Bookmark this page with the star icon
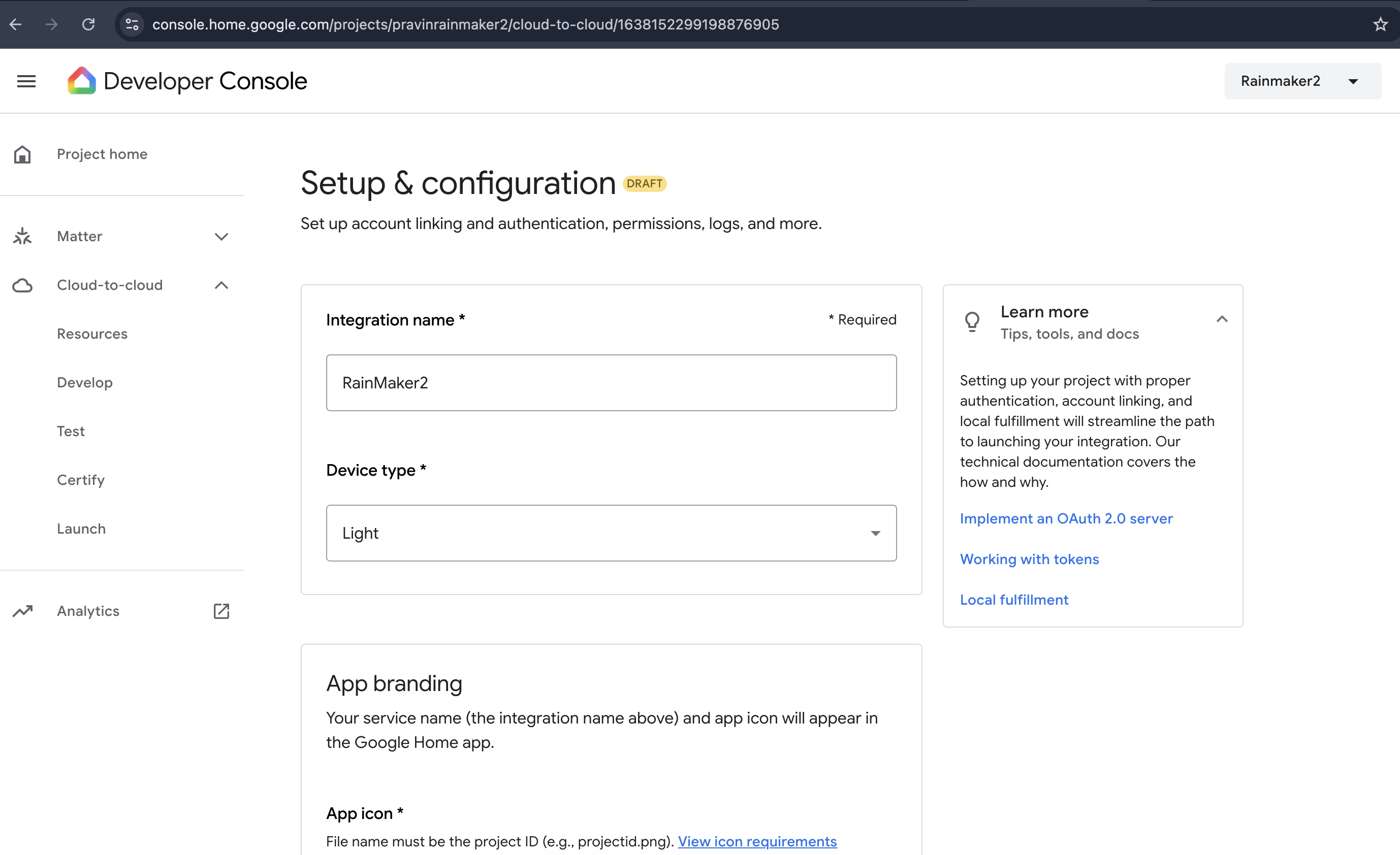Image resolution: width=1400 pixels, height=855 pixels. [1380, 24]
